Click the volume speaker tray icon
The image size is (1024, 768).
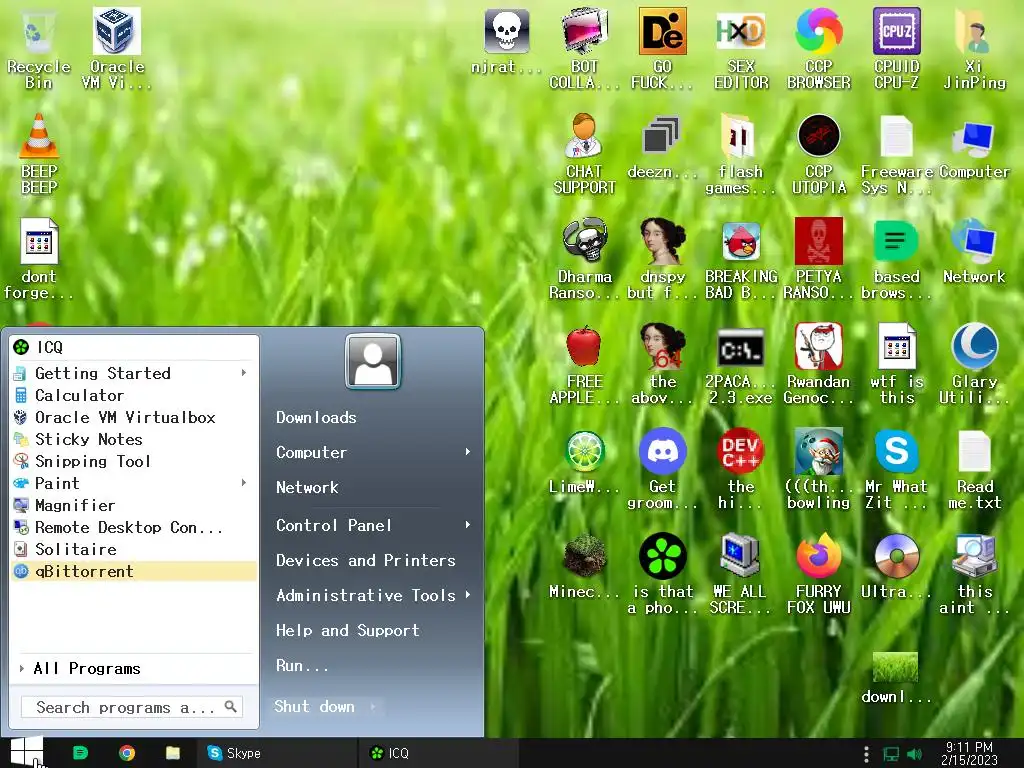(x=915, y=754)
